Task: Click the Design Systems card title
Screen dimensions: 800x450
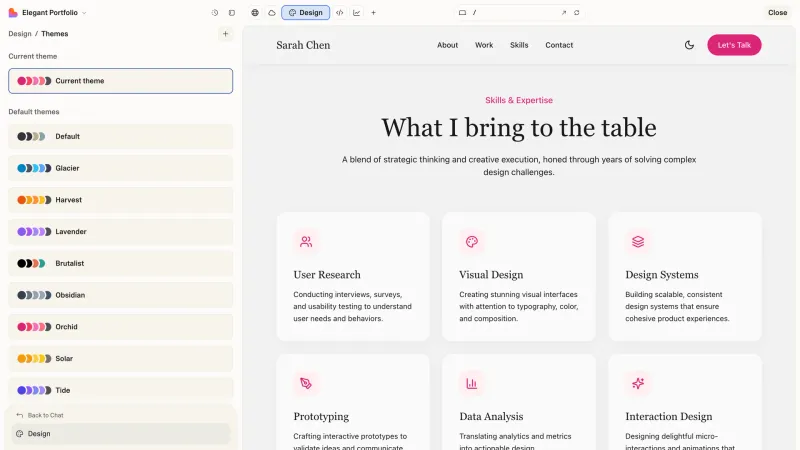Action: coord(662,274)
